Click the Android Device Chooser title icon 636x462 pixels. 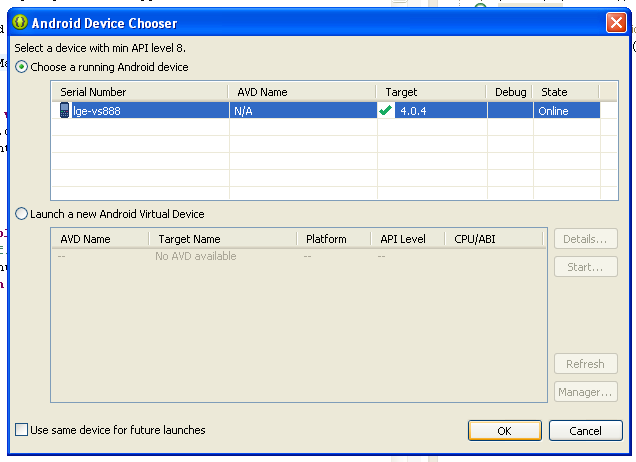point(19,22)
